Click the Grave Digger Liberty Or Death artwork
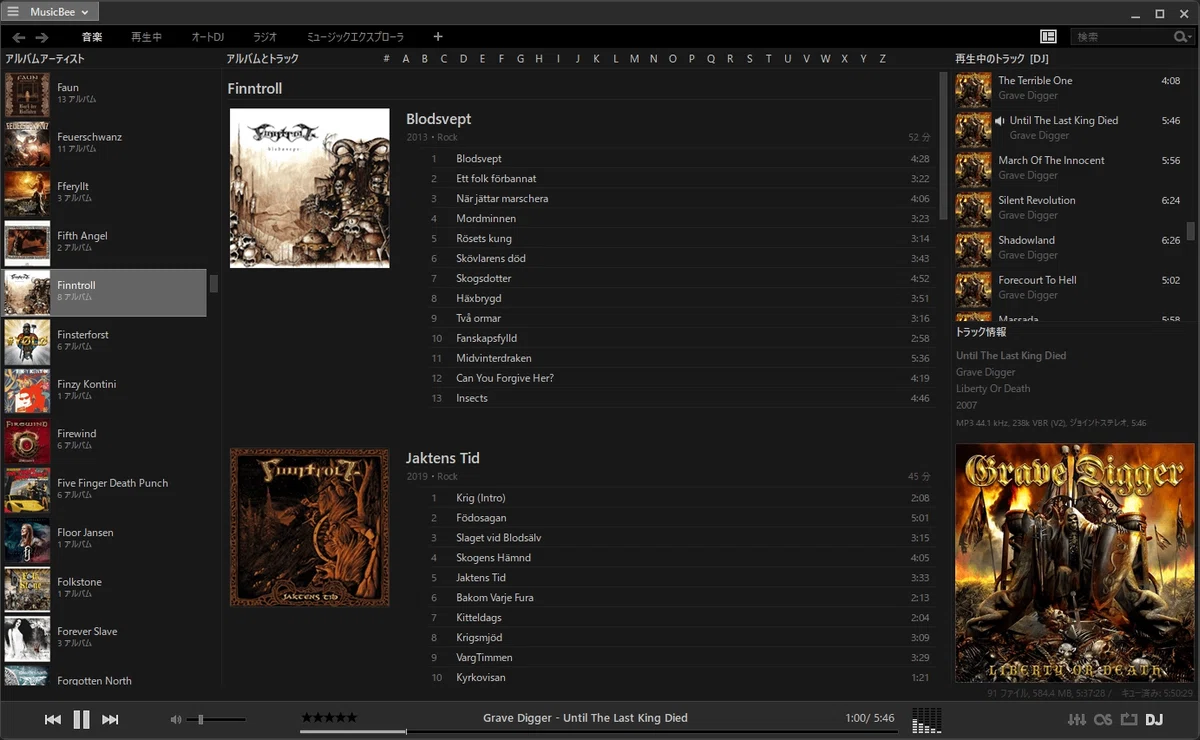The height and width of the screenshot is (740, 1200). click(1075, 563)
